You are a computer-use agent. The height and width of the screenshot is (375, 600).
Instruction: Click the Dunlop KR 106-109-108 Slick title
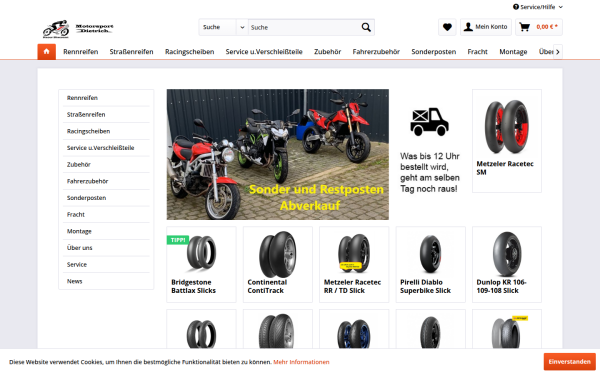(x=501, y=287)
